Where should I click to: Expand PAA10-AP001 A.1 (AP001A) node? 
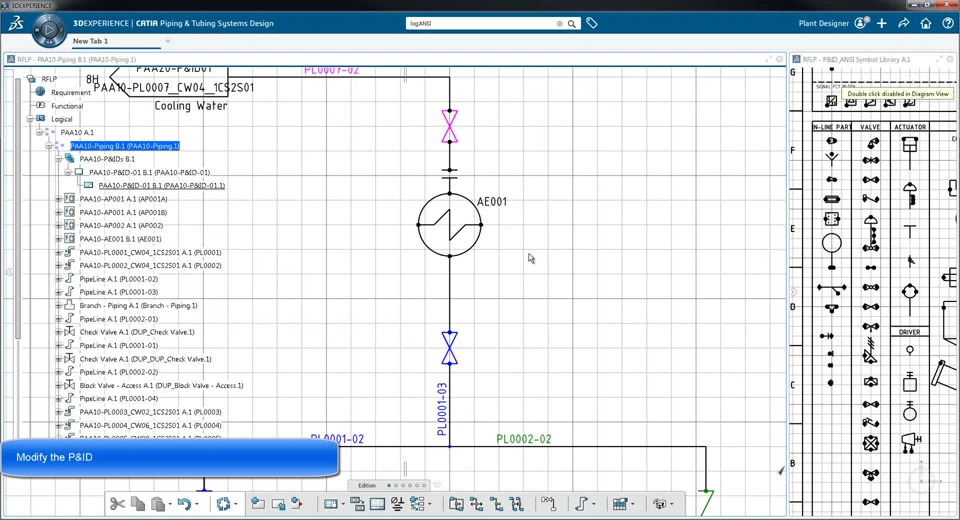59,199
